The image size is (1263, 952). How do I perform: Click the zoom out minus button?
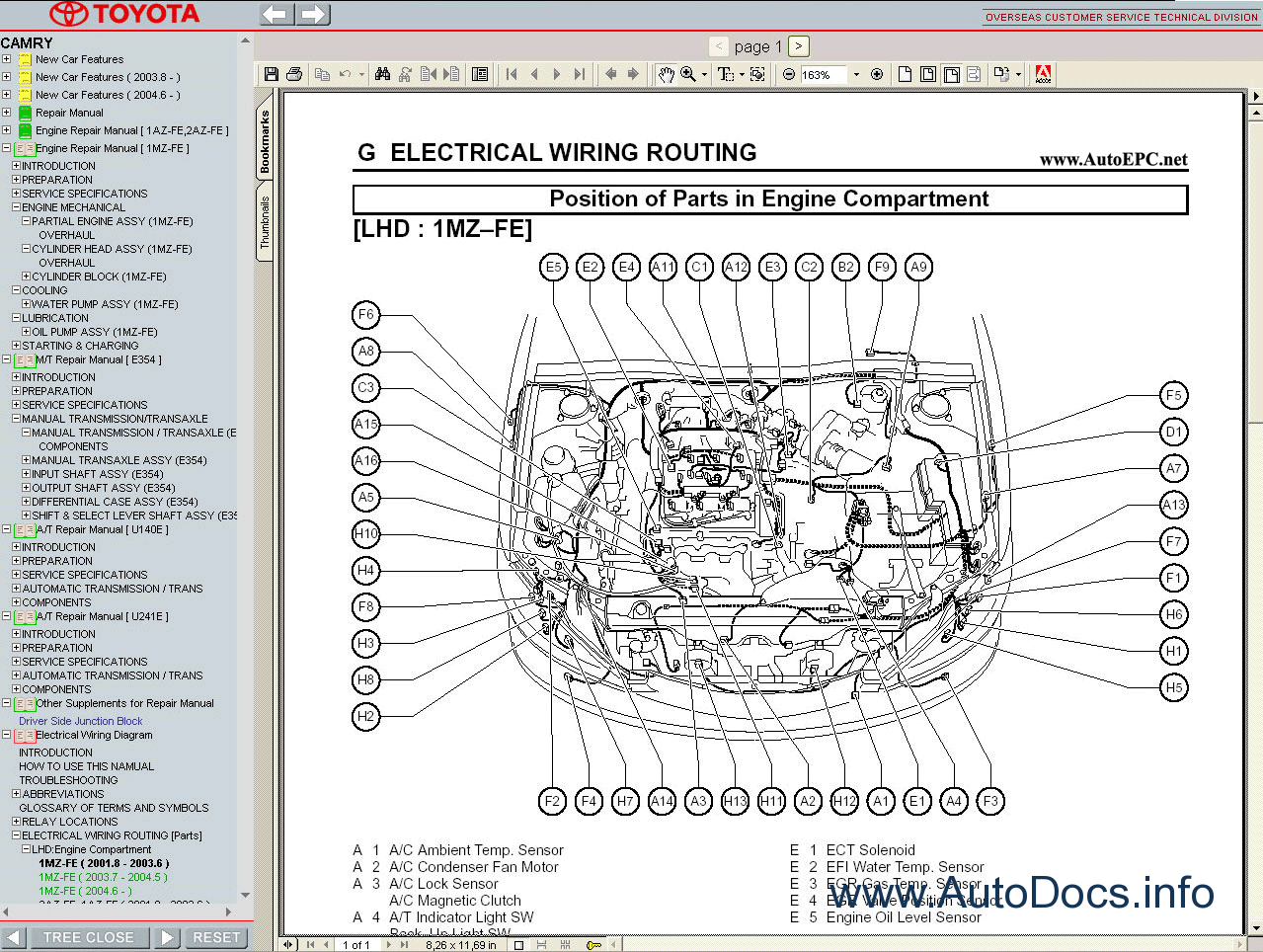pos(789,74)
